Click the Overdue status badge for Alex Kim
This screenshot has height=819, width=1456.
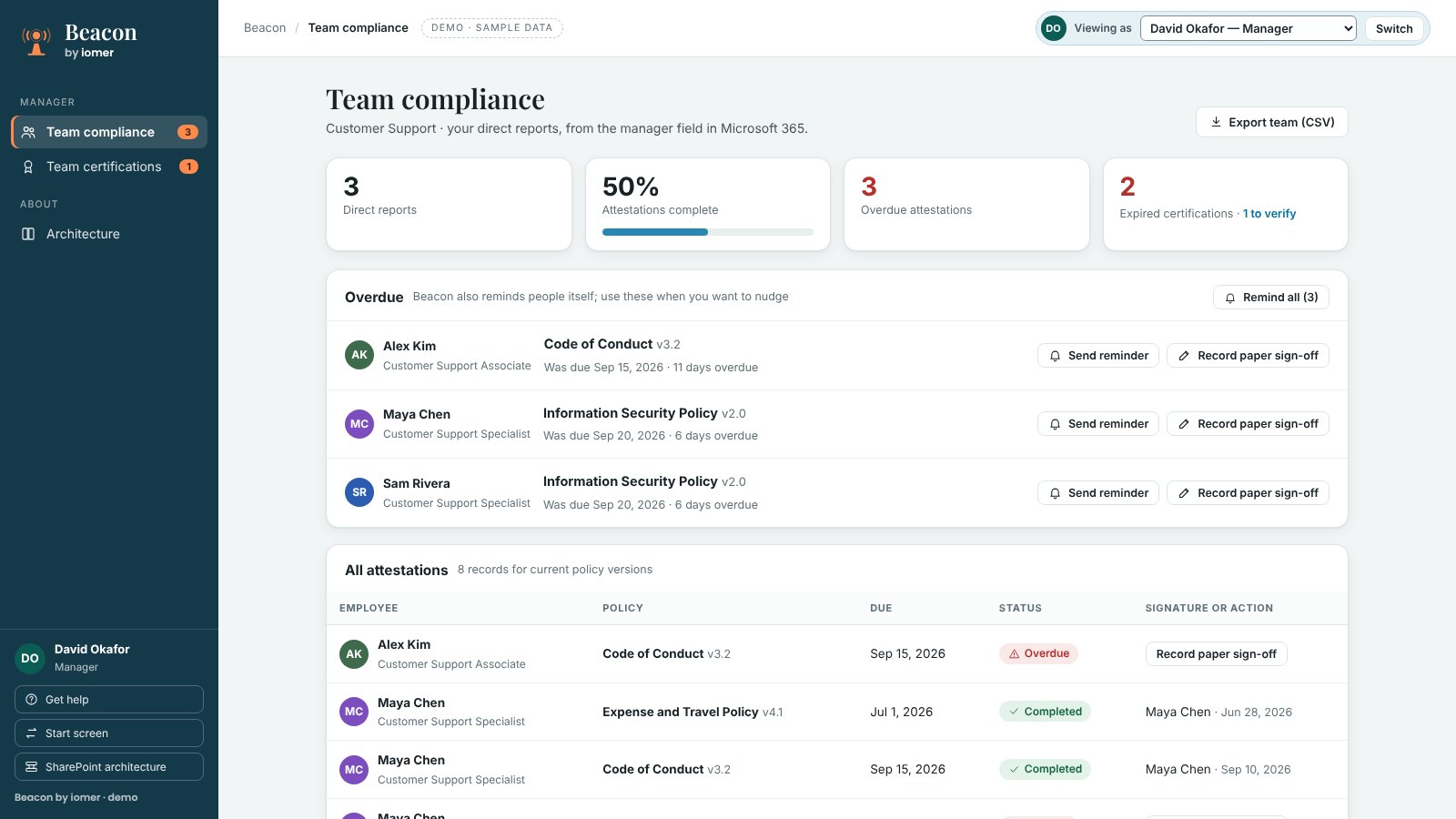tap(1038, 653)
